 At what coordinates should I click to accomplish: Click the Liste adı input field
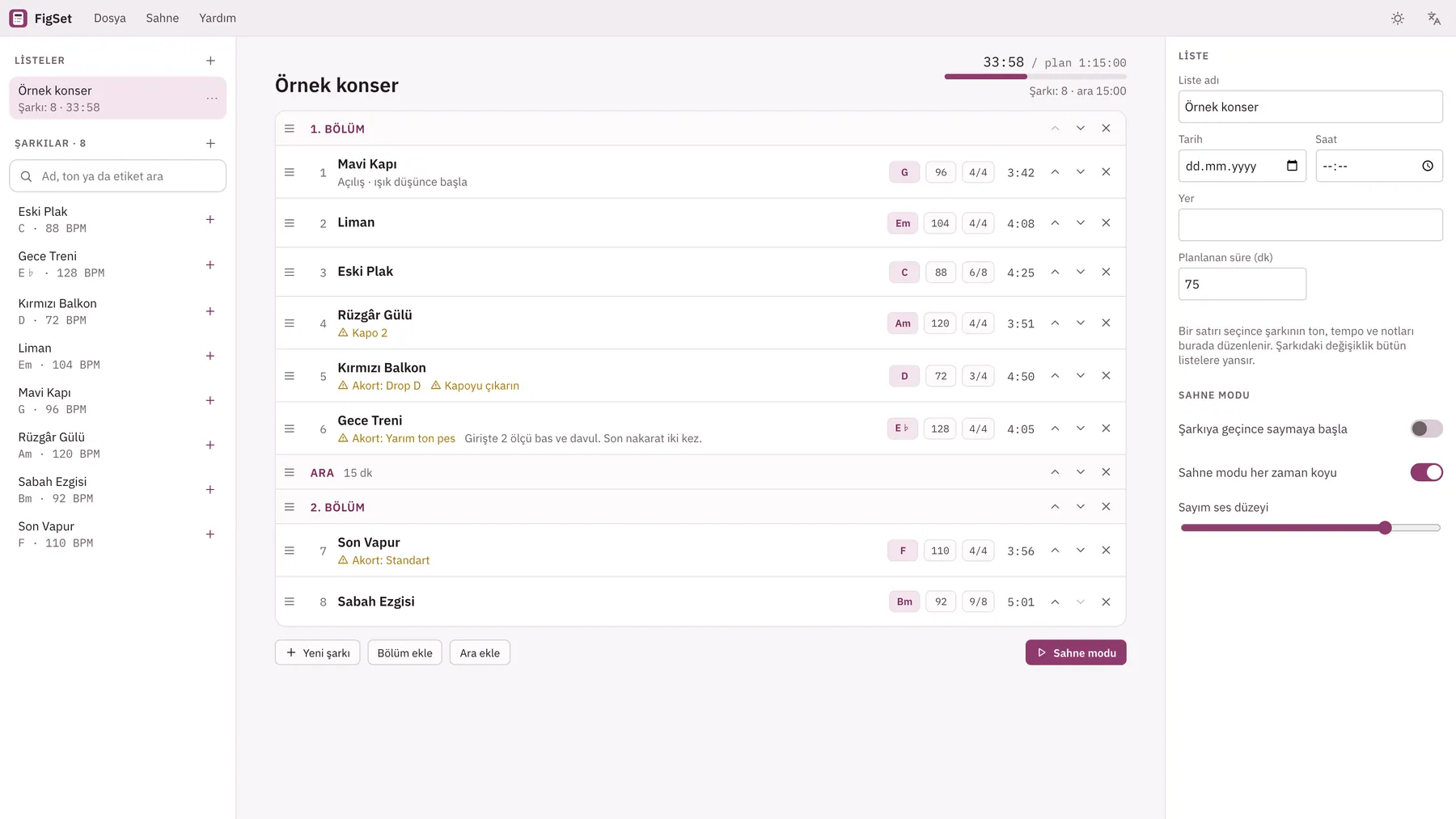pyautogui.click(x=1310, y=107)
